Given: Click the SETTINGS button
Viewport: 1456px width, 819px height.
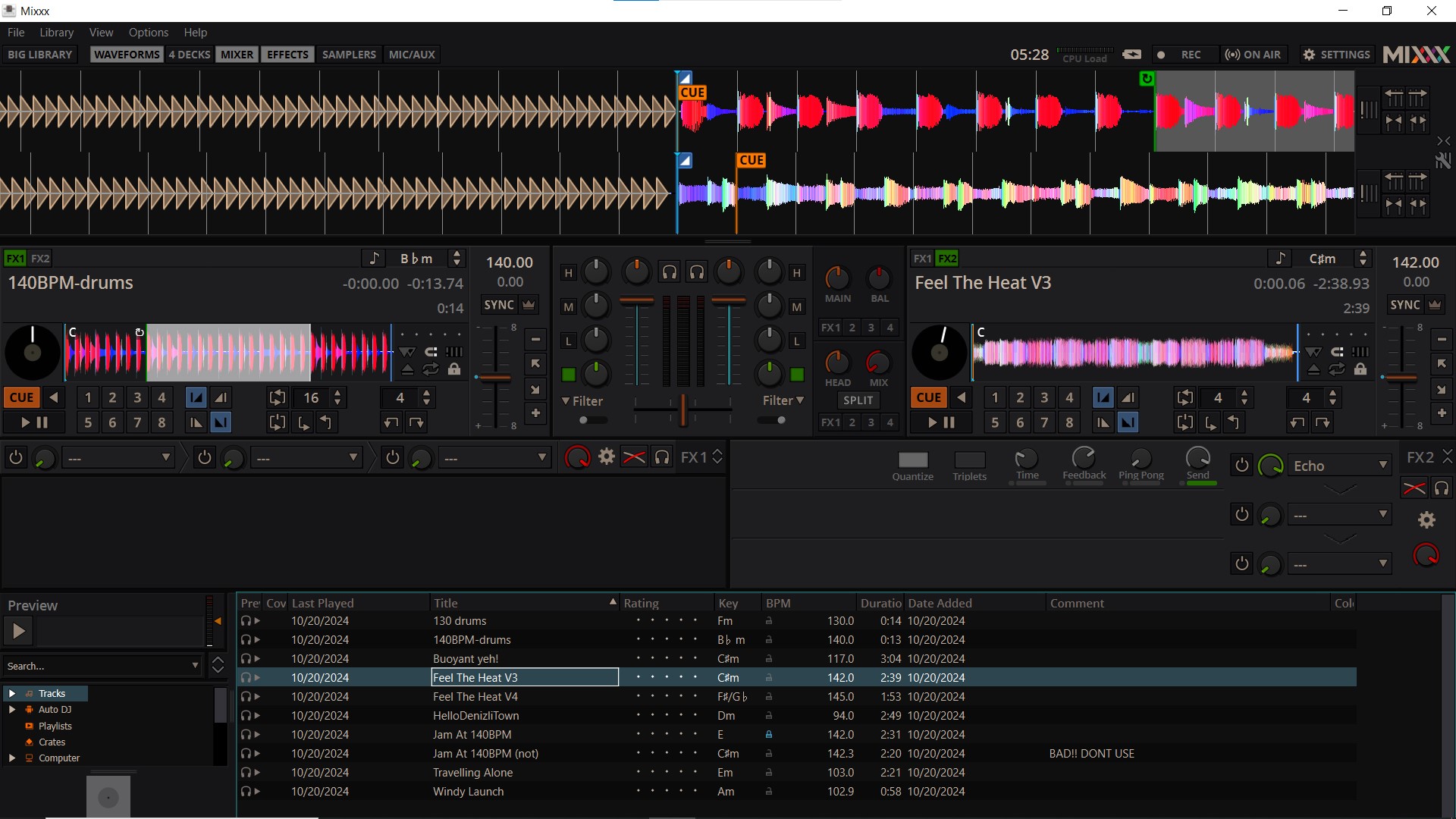Looking at the screenshot, I should tap(1336, 55).
